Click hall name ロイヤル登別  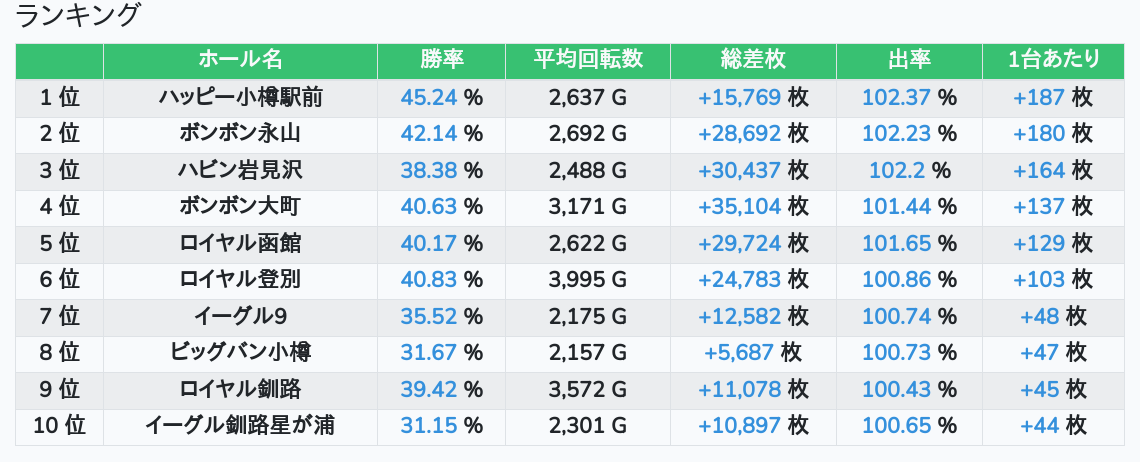pyautogui.click(x=240, y=280)
